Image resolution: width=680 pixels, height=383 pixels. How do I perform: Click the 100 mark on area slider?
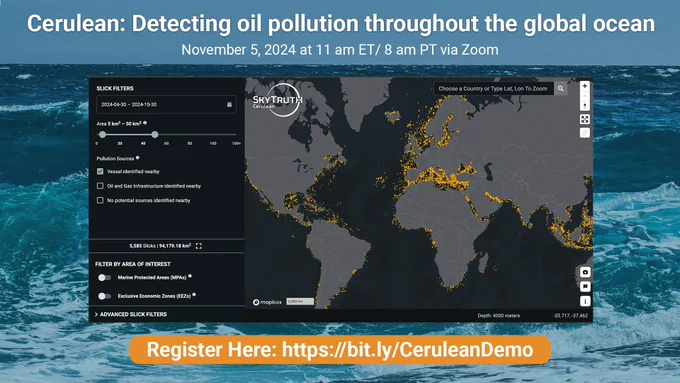pos(213,143)
